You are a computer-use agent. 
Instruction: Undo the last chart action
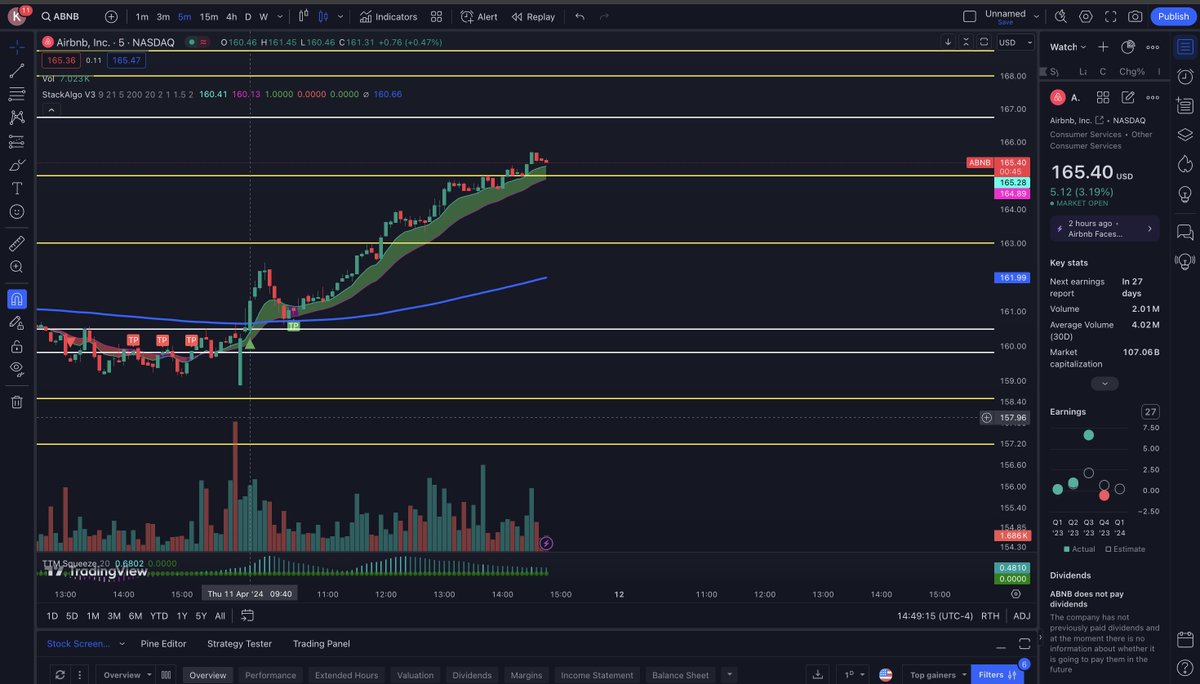tap(580, 17)
